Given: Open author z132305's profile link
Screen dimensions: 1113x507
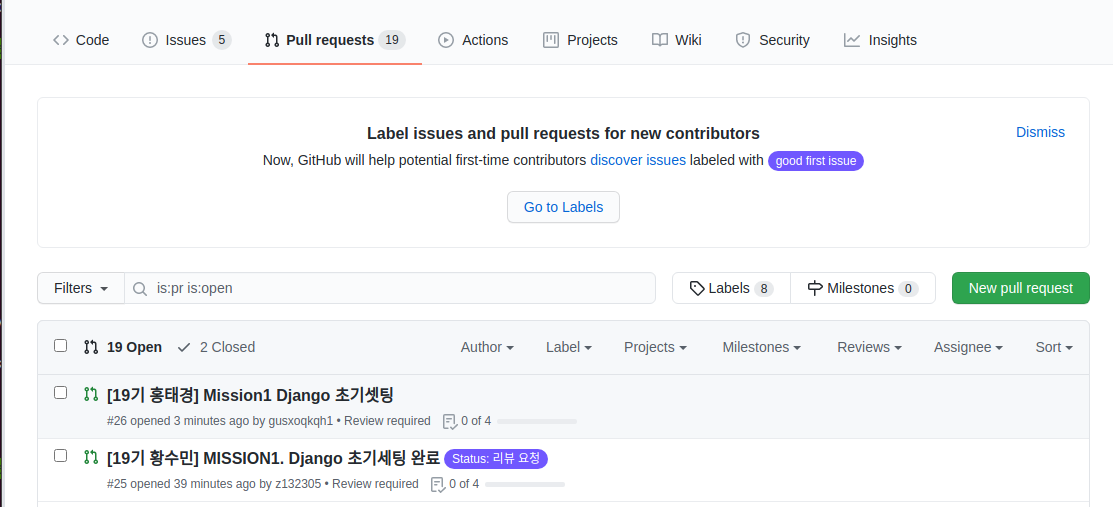Looking at the screenshot, I should click(x=298, y=484).
